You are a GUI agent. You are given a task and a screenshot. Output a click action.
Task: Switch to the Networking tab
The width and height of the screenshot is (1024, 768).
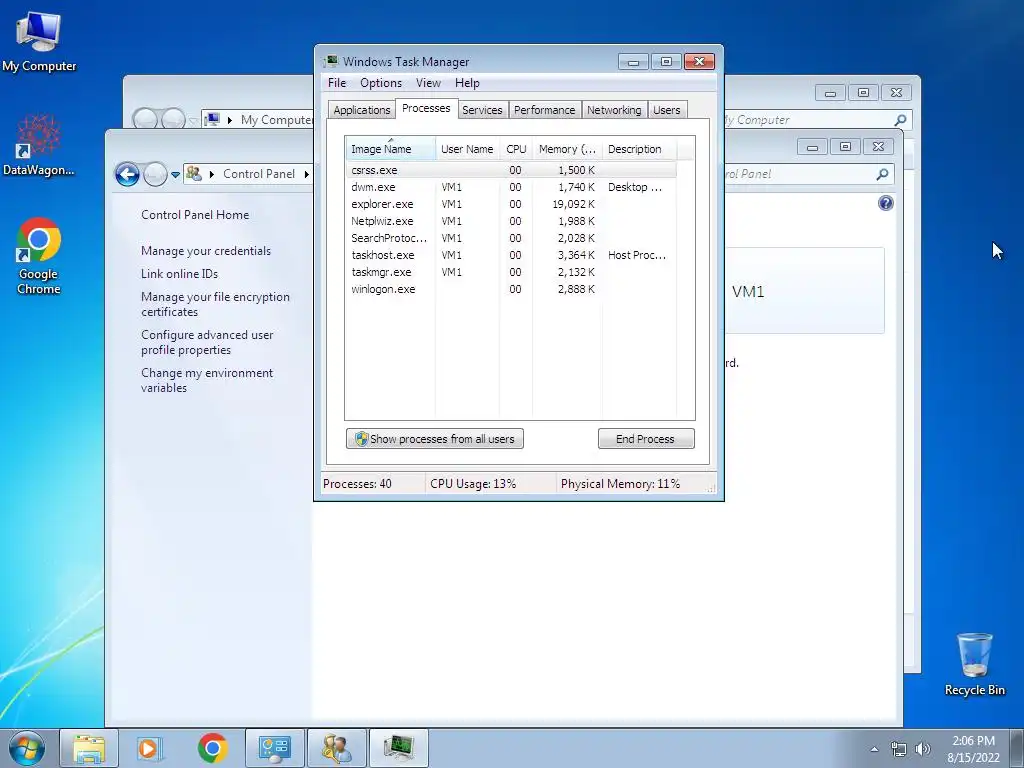pyautogui.click(x=614, y=110)
